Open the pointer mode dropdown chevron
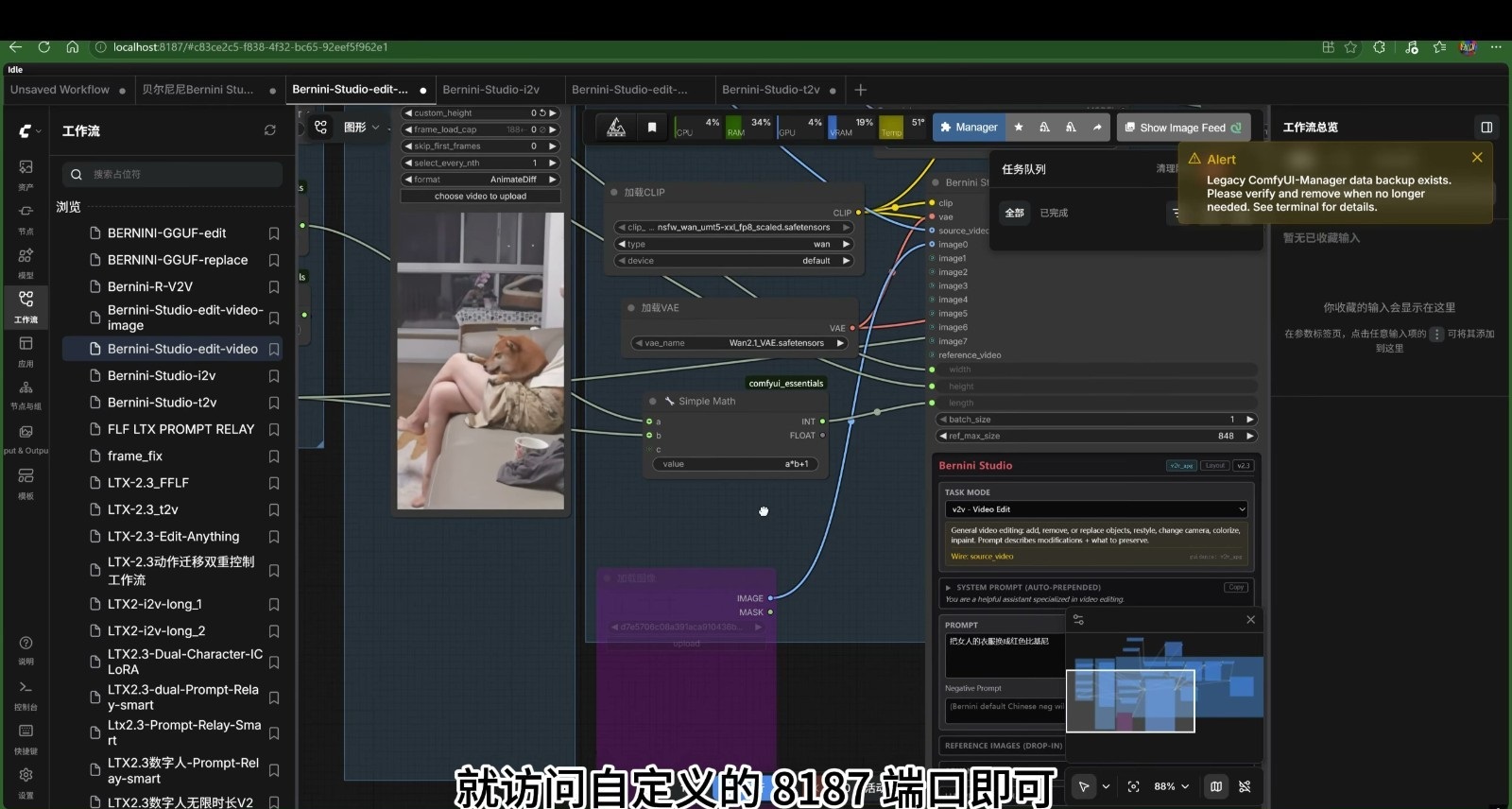The height and width of the screenshot is (809, 1512). (x=1106, y=786)
